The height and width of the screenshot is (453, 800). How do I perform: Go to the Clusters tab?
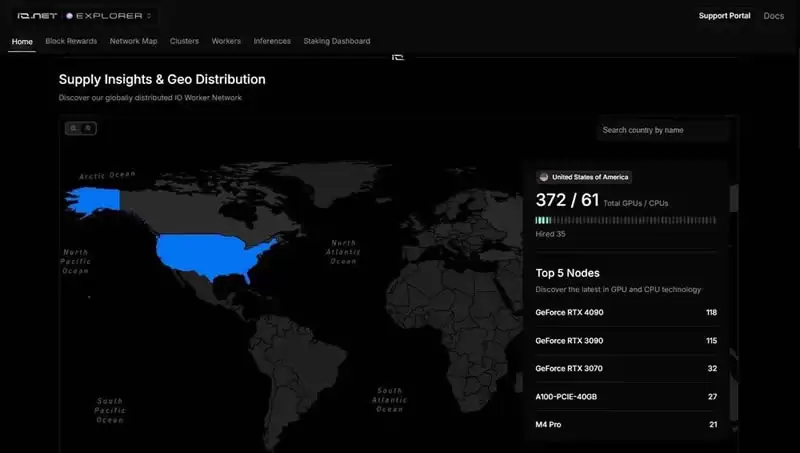pos(184,41)
